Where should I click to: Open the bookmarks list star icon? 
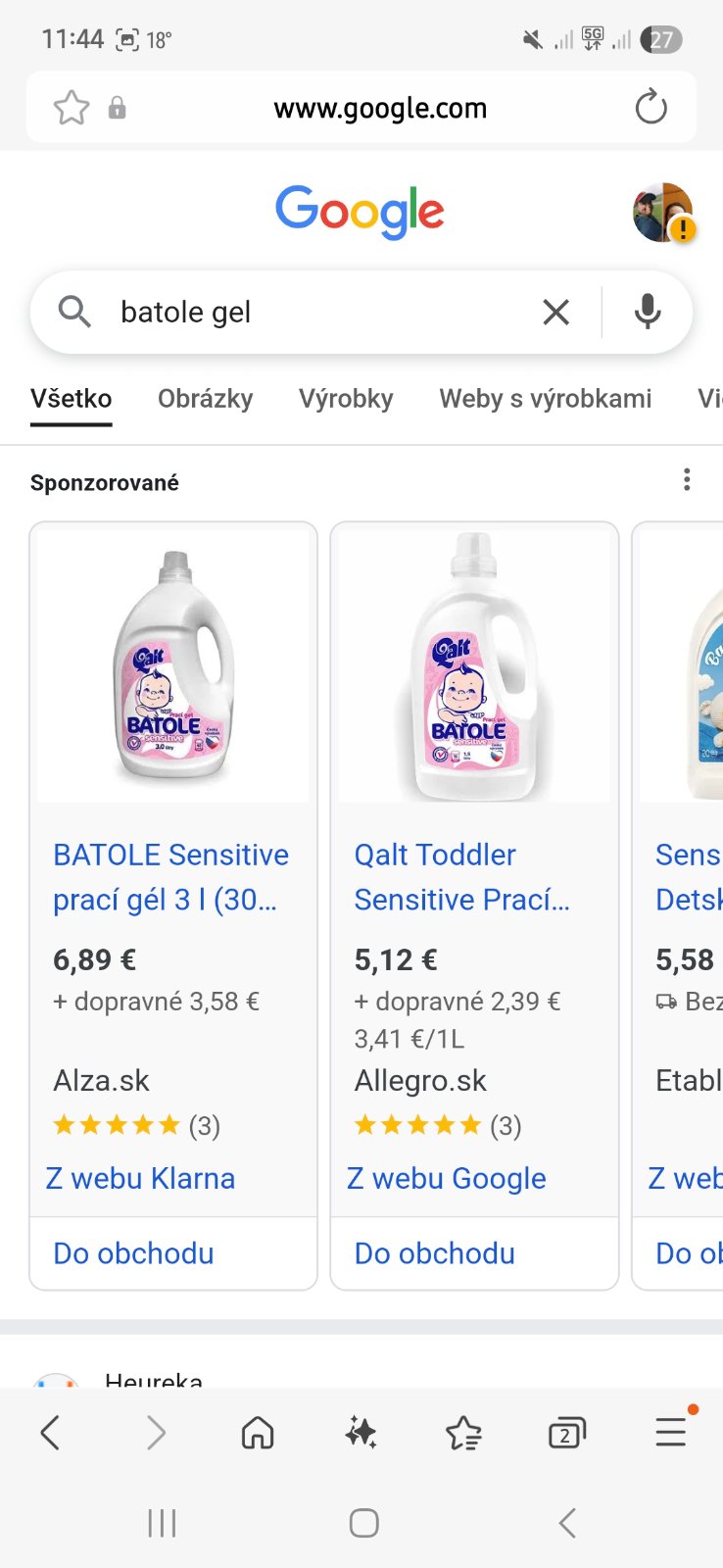[x=463, y=1434]
